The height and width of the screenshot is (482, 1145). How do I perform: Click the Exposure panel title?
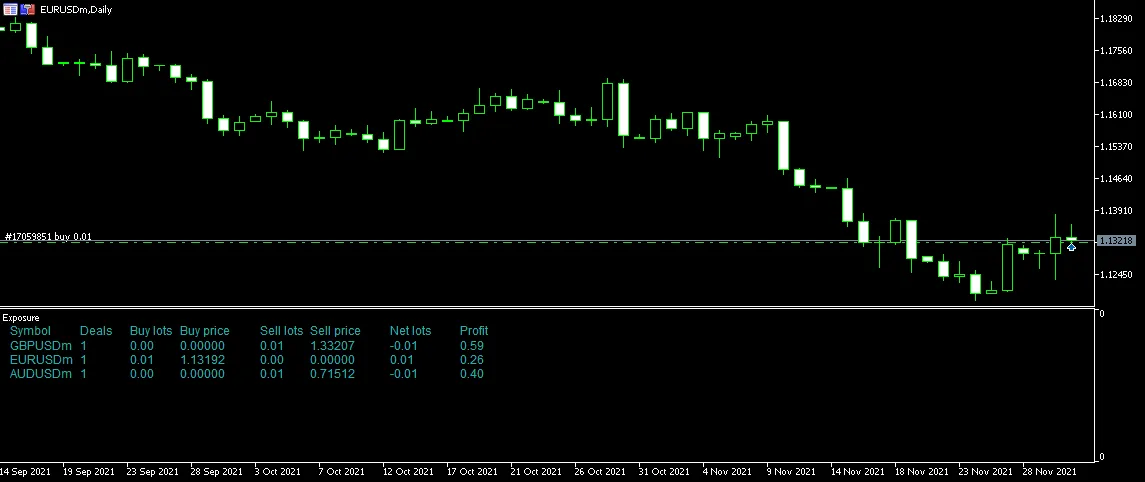[x=21, y=317]
